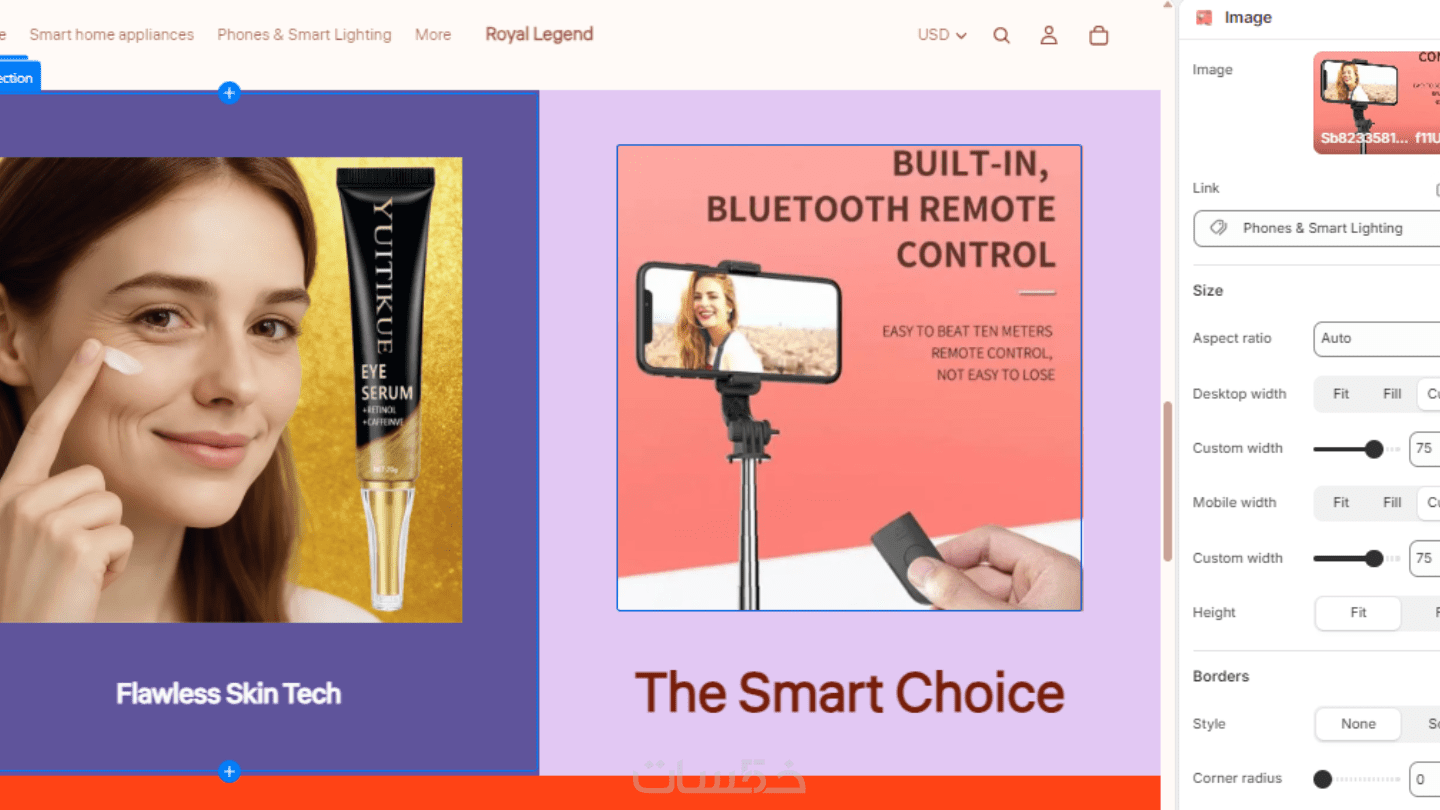Open the account profile icon
Viewport: 1440px width, 810px height.
coord(1049,35)
